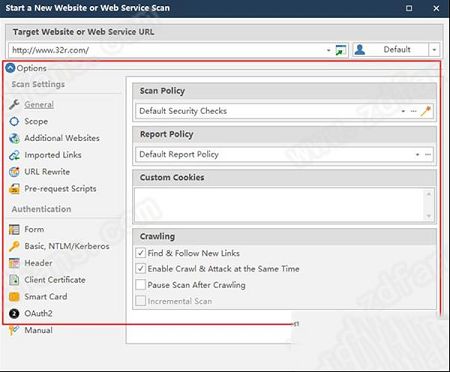Select Client Certificate authentication
Screen dimensions: 450x372
click(55, 280)
